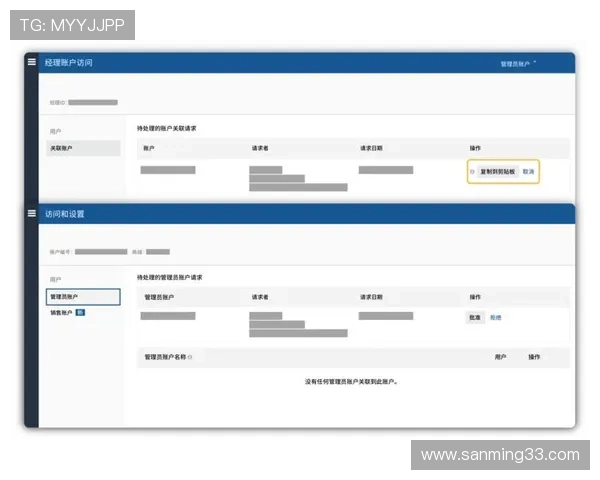Open hamburger menu in 访问和设置 header
The width and height of the screenshot is (600, 480).
(x=32, y=213)
